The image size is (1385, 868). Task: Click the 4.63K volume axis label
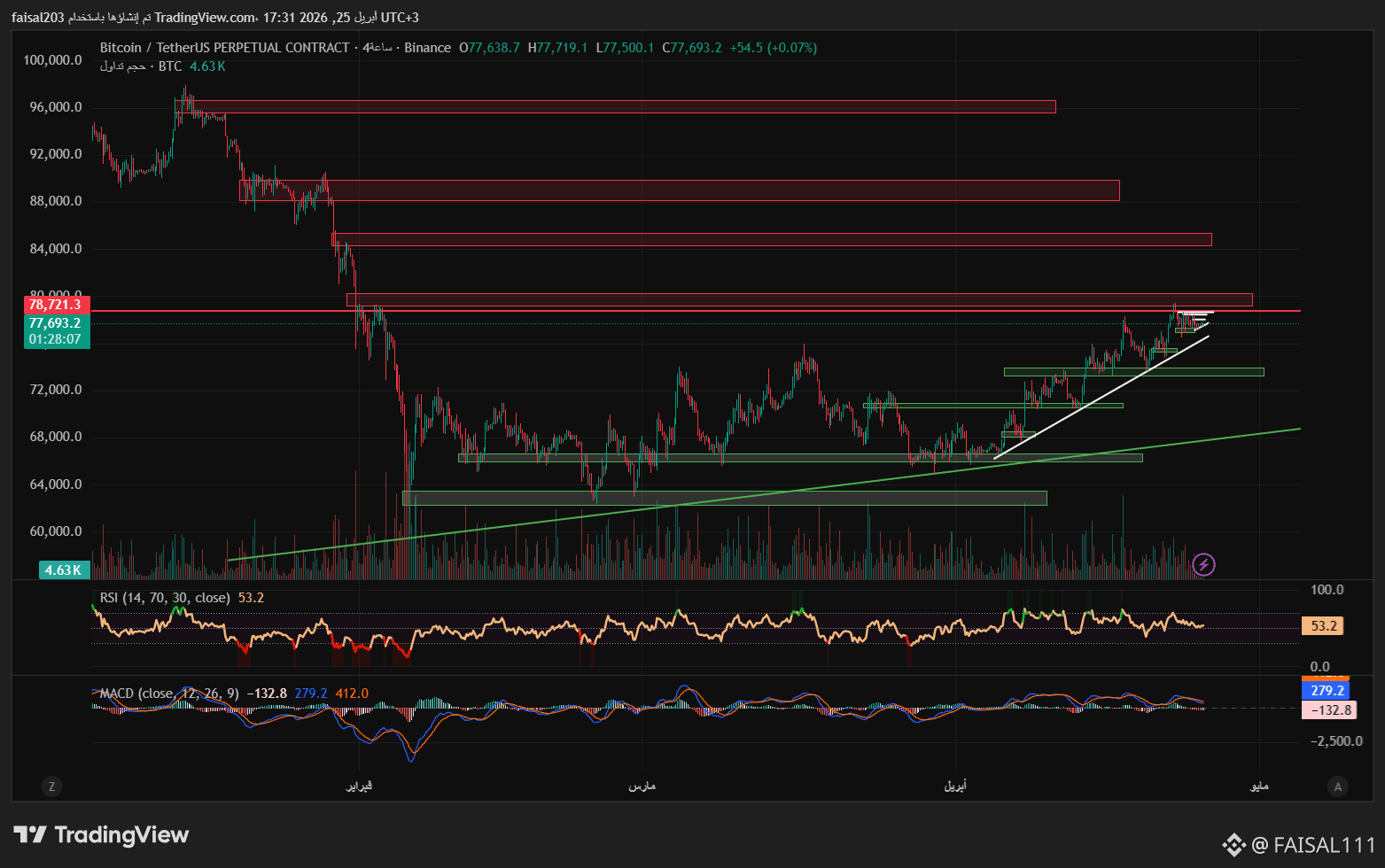(x=64, y=570)
